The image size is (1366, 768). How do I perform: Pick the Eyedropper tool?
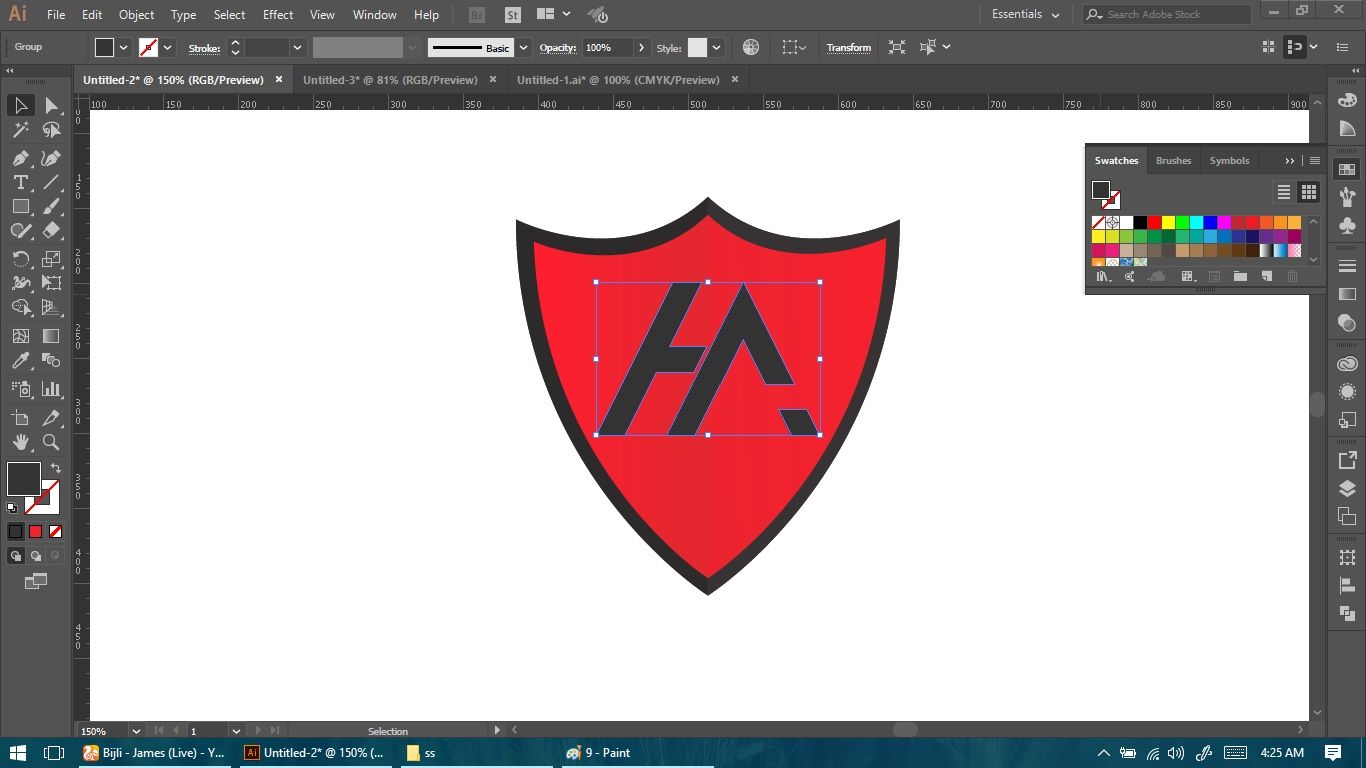point(20,361)
